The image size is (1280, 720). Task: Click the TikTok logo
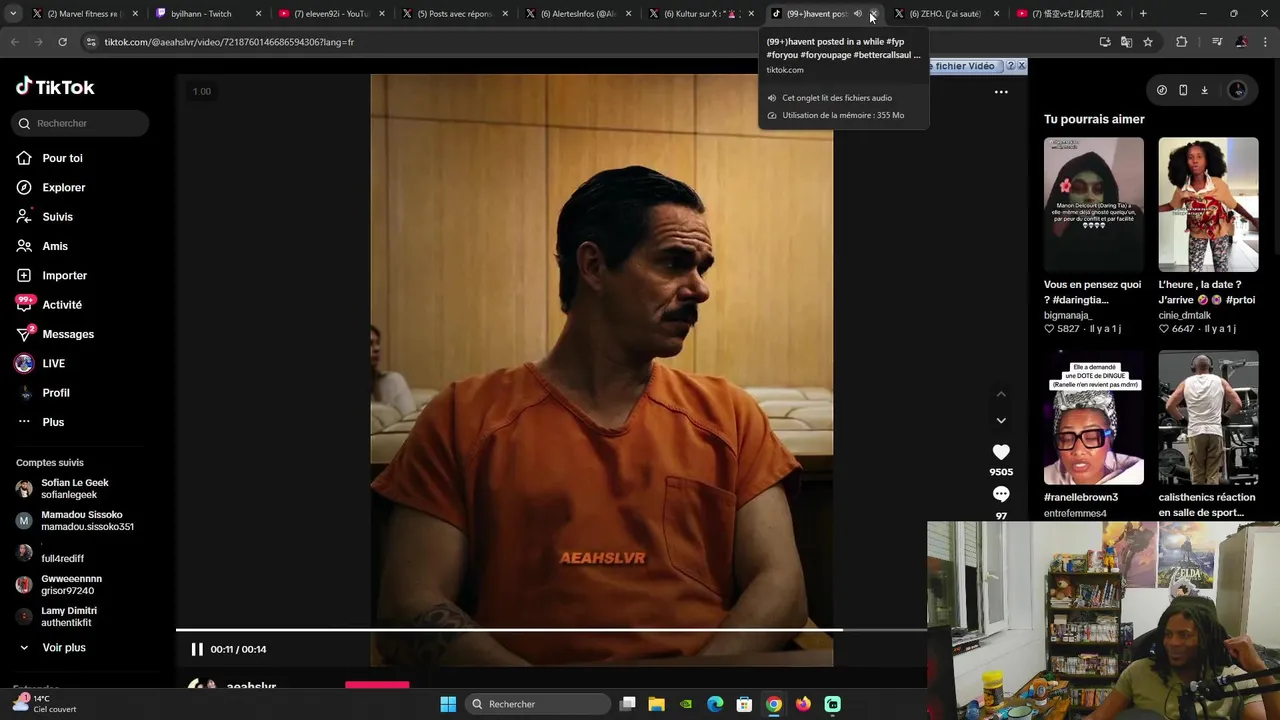[55, 87]
